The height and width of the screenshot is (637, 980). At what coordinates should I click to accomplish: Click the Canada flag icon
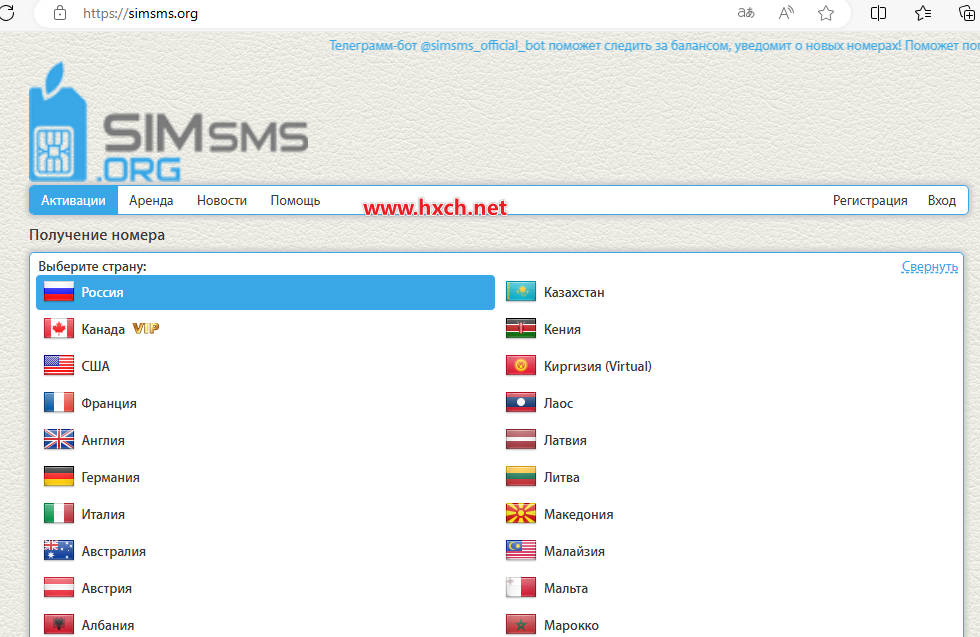[x=59, y=329]
